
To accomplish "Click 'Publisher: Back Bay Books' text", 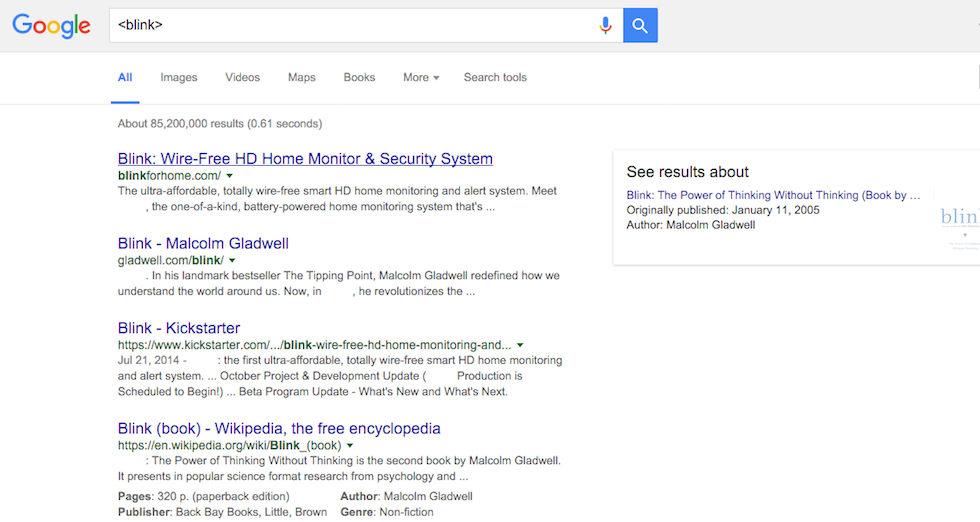I will click(x=222, y=512).
